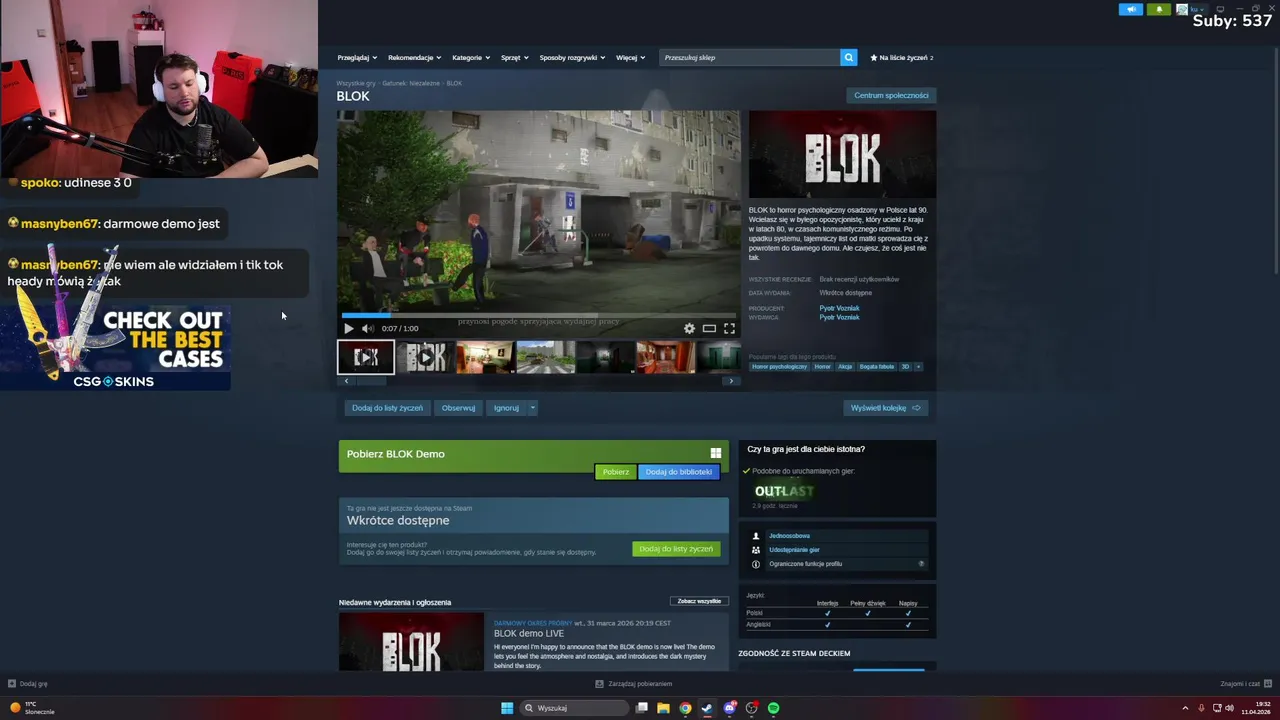The height and width of the screenshot is (720, 1280).
Task: Open Discord from the taskbar
Action: tap(730, 708)
